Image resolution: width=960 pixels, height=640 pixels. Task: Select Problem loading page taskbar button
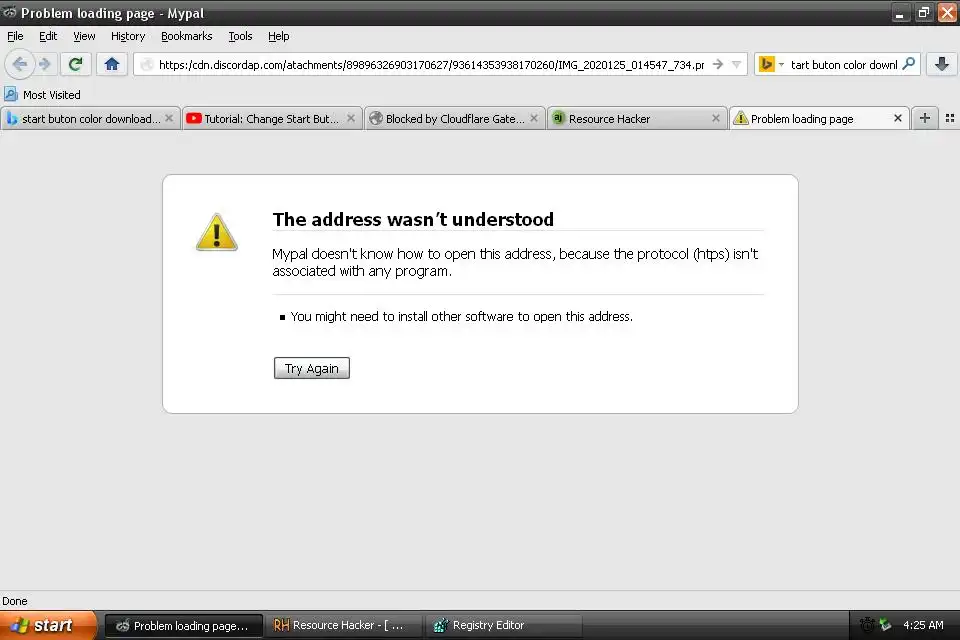click(184, 625)
